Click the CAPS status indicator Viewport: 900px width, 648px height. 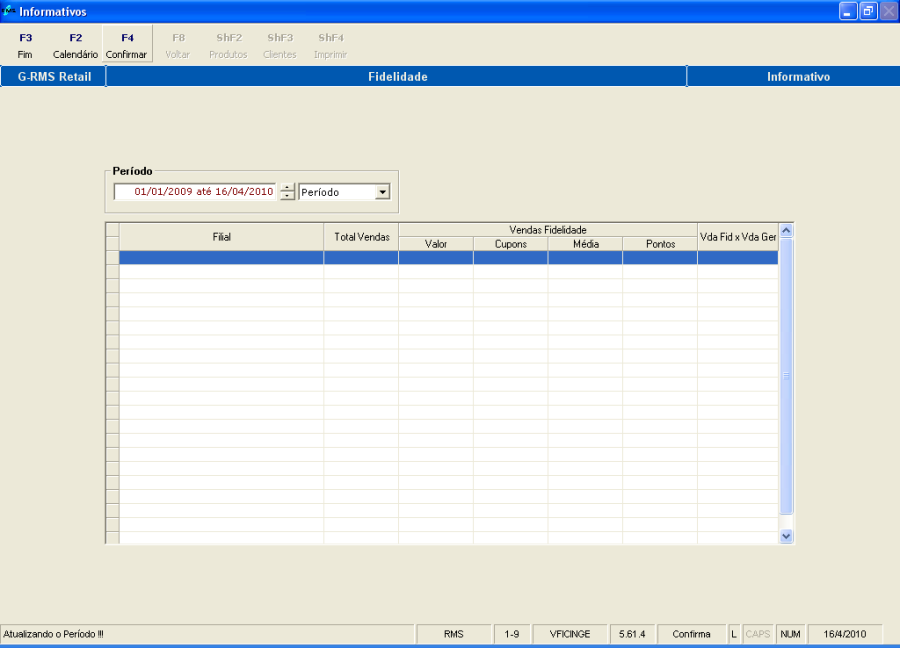[x=758, y=634]
